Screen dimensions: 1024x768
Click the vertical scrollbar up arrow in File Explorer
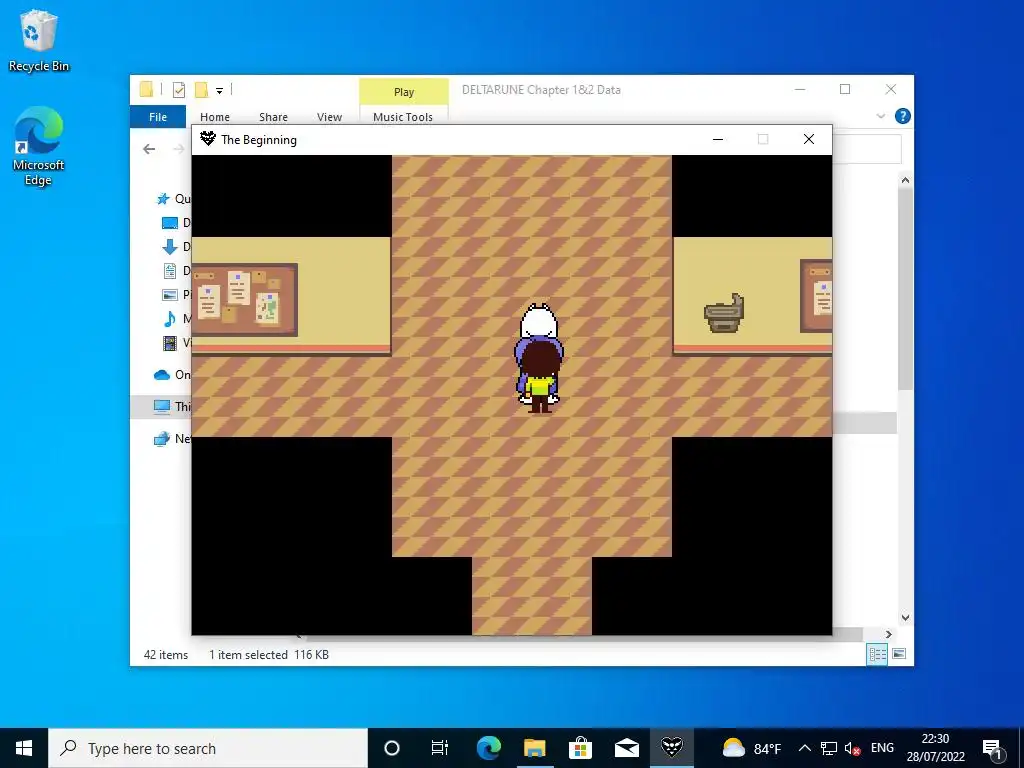[905, 180]
